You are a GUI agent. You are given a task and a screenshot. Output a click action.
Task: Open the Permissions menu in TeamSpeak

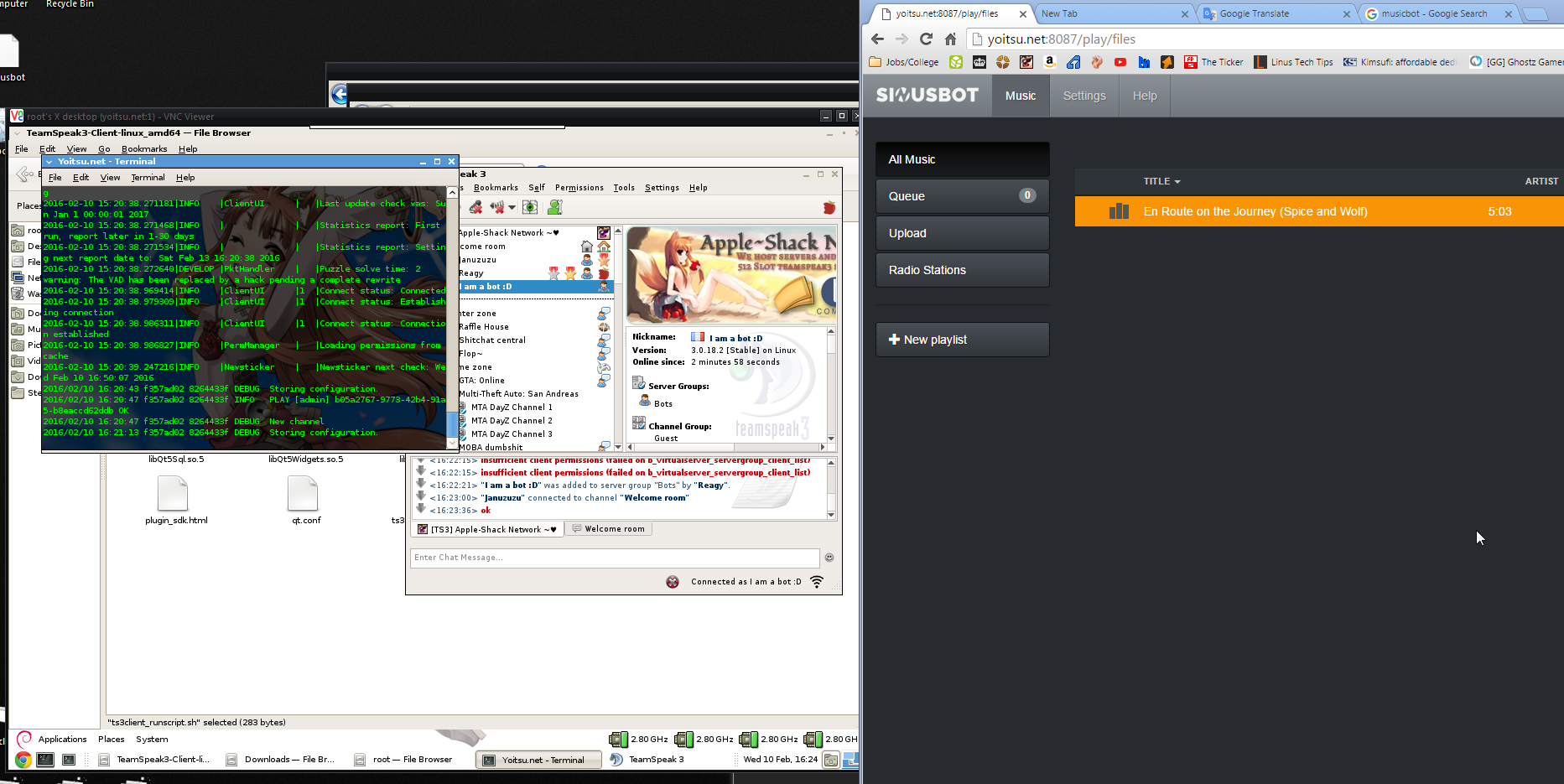point(579,188)
